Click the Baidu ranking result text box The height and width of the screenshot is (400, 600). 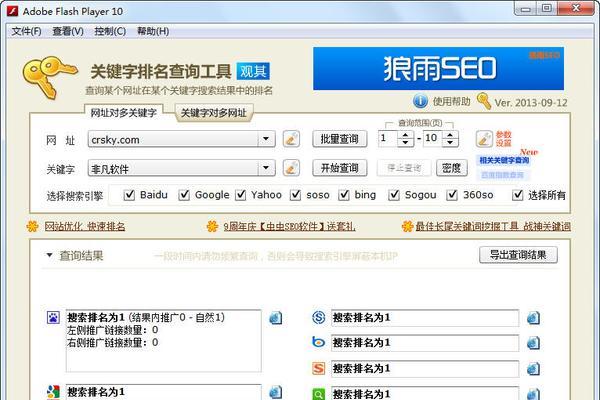coord(163,341)
